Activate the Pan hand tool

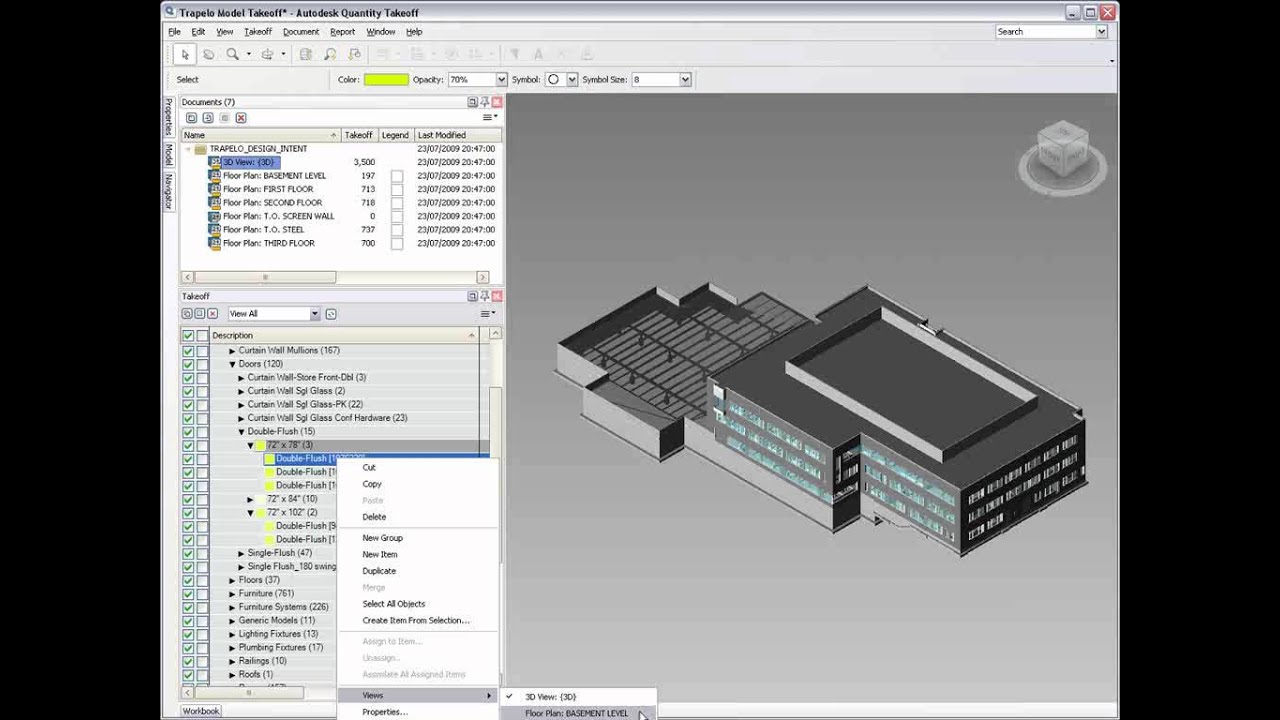(x=209, y=54)
